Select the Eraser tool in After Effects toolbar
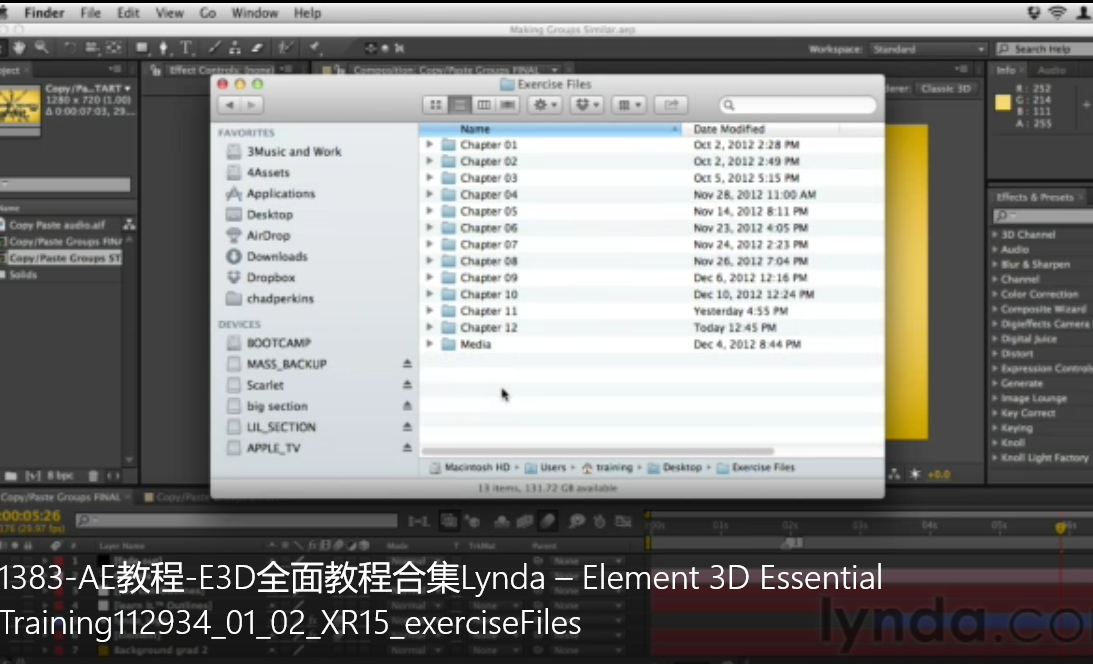Screen dimensions: 1093x664 coord(257,47)
